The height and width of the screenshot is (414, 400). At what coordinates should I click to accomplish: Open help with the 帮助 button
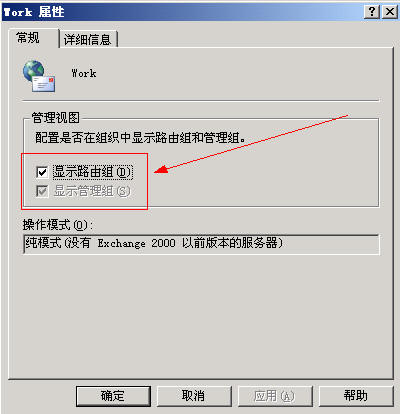(x=356, y=396)
